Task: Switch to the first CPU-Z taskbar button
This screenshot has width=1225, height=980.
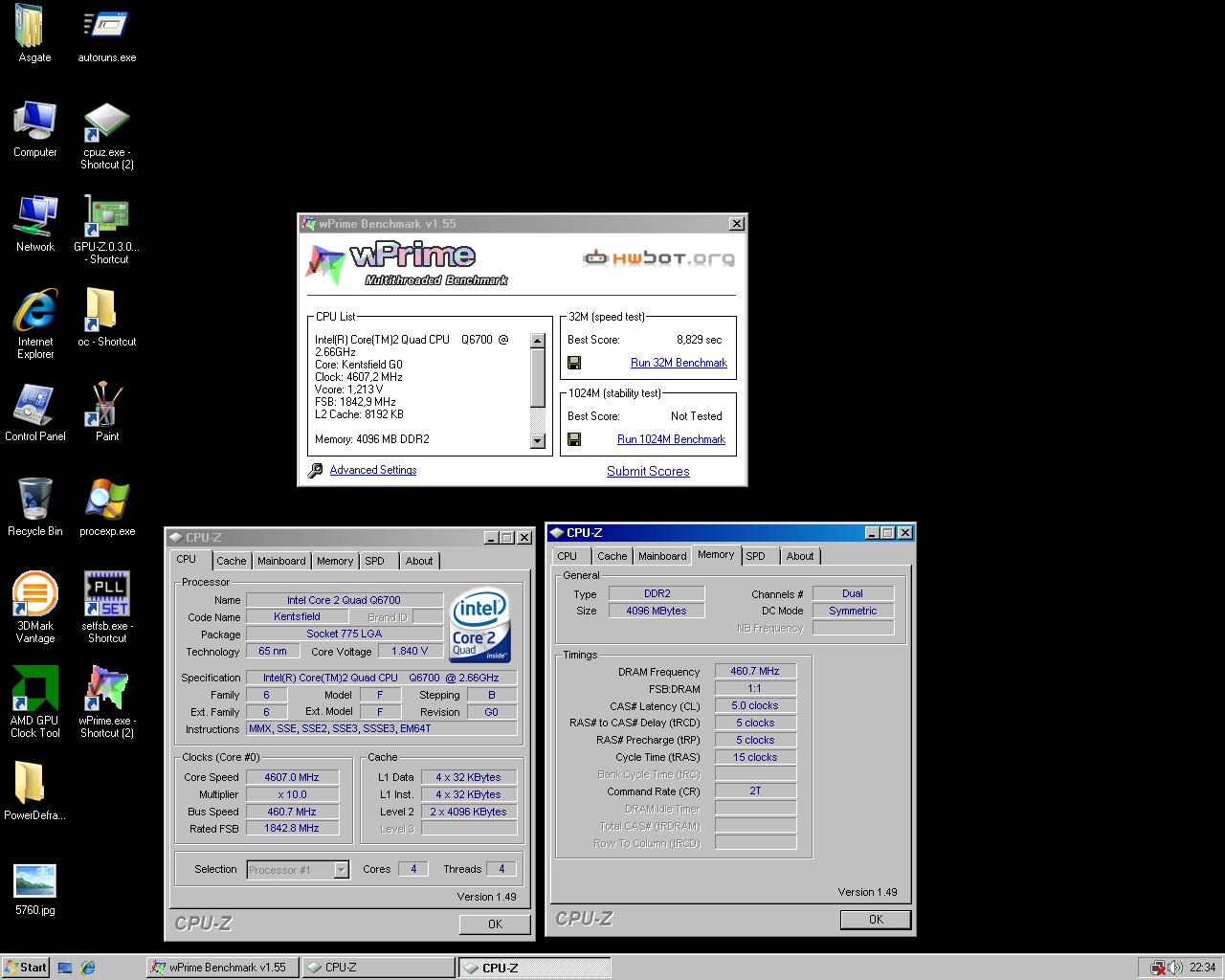Action: click(x=378, y=968)
